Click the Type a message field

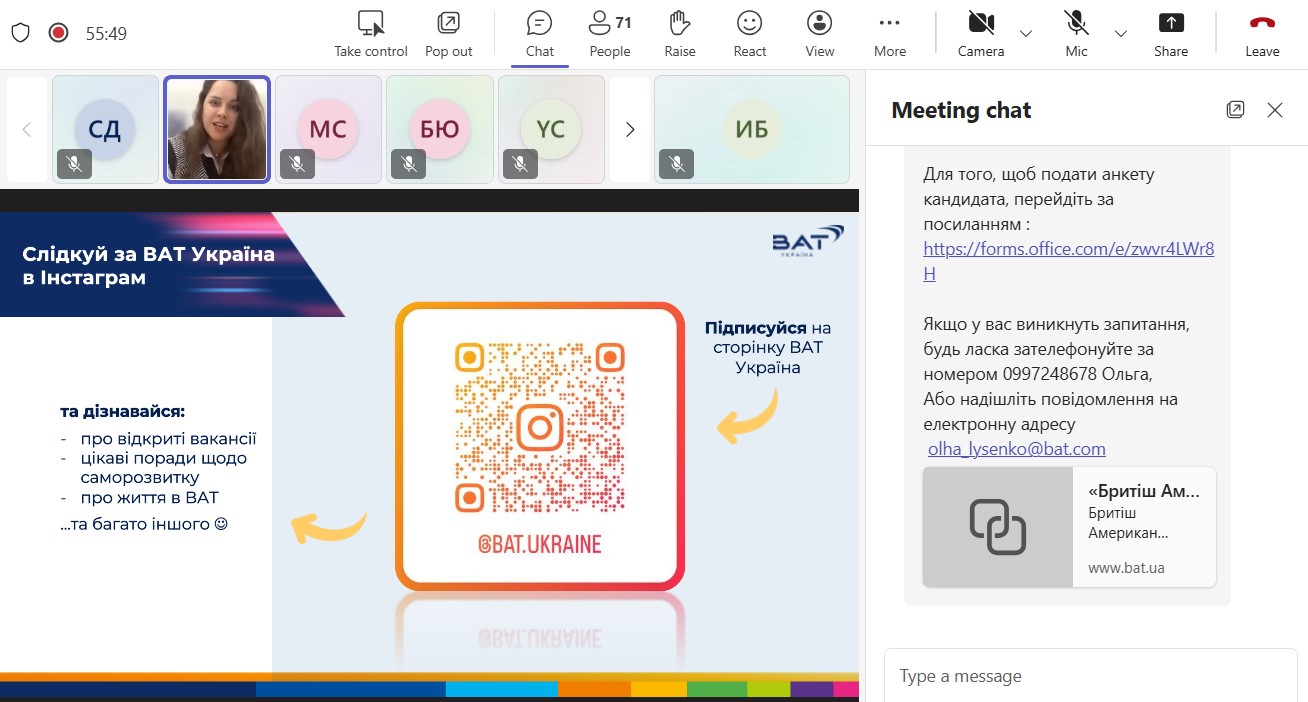pyautogui.click(x=1090, y=676)
